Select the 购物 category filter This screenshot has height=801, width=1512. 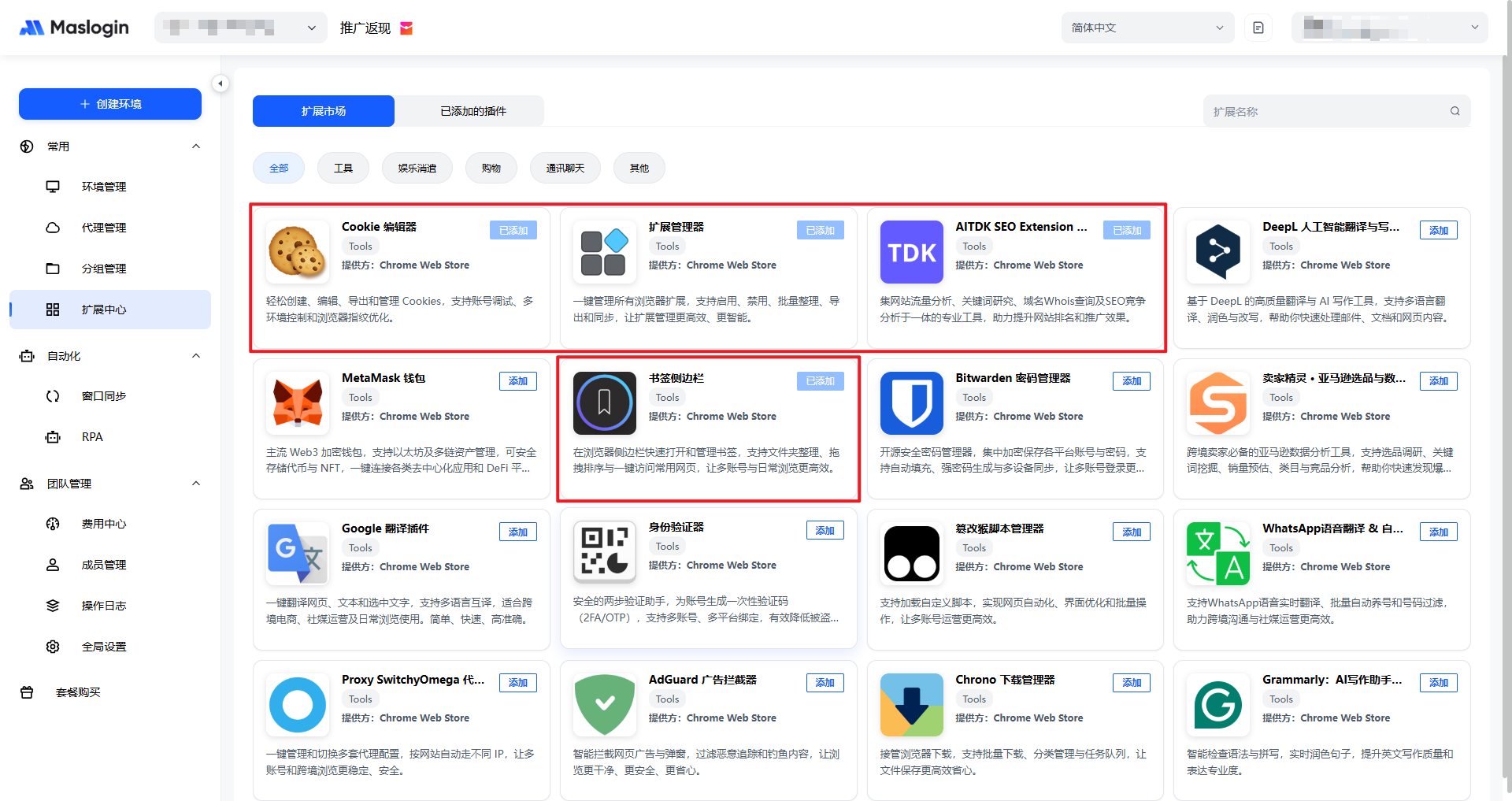[491, 168]
